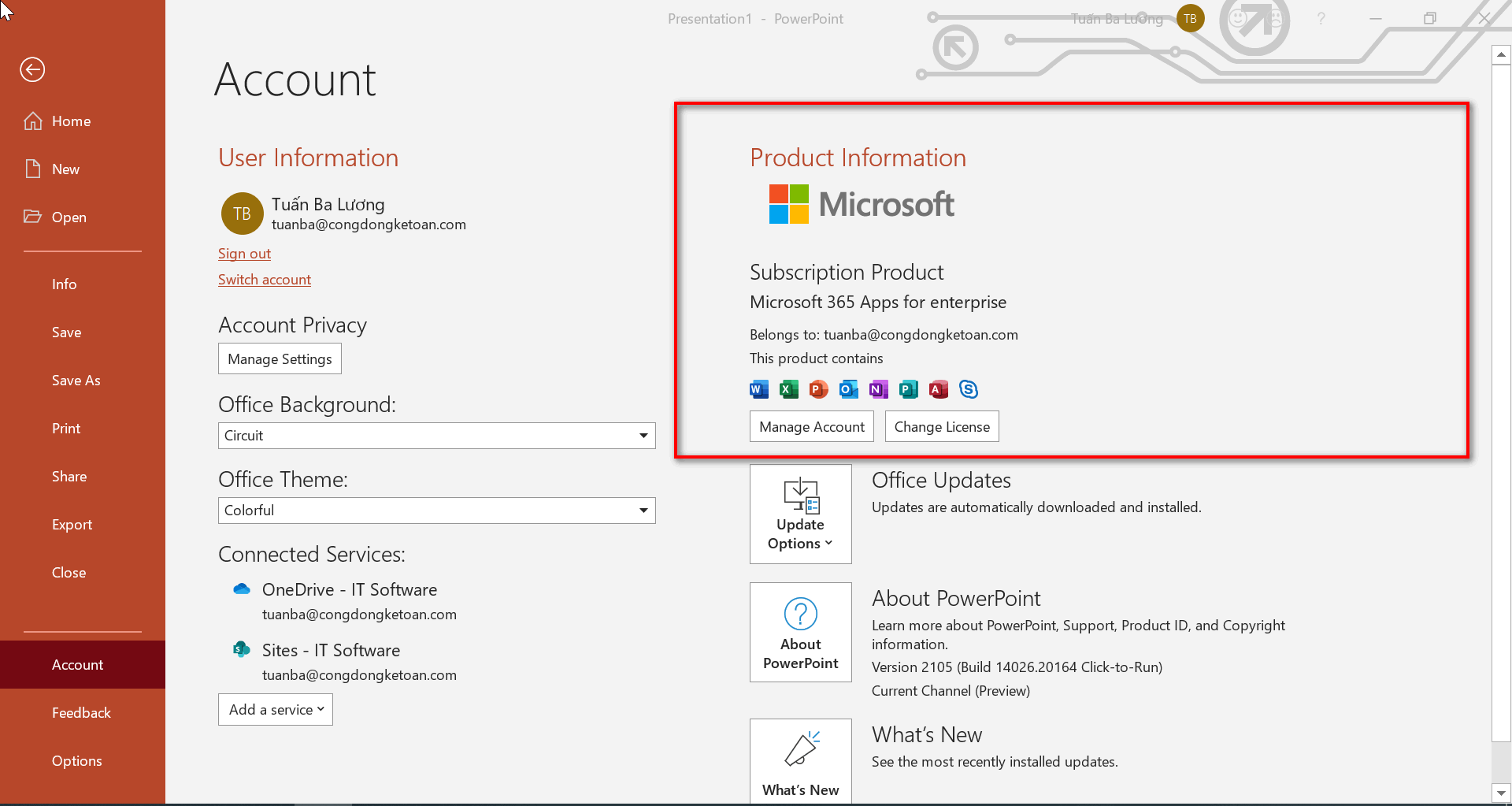
Task: Click the Change License button
Action: (942, 427)
